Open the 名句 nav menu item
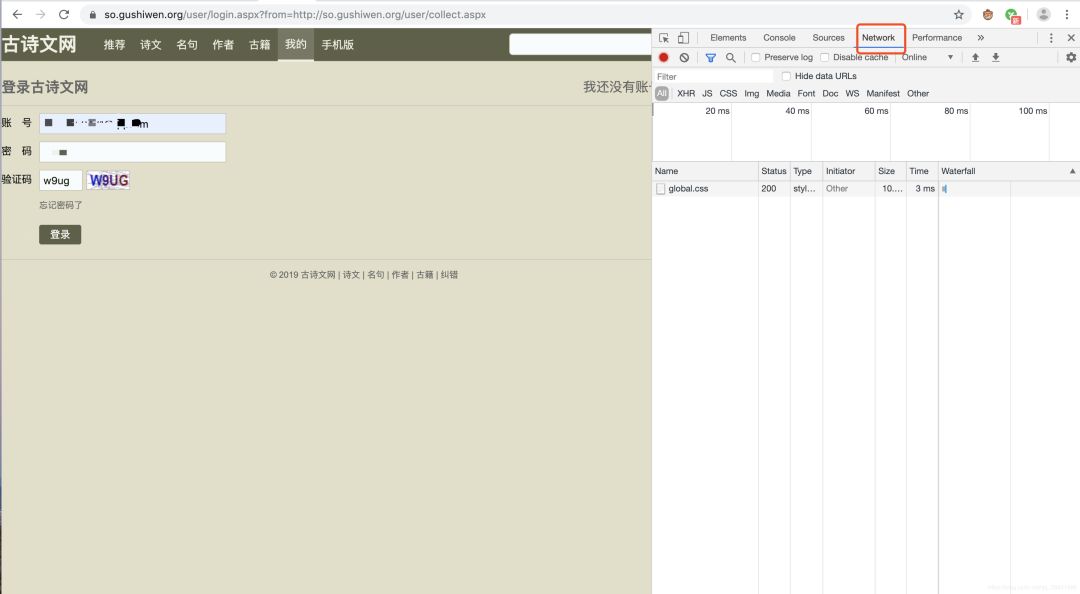The height and width of the screenshot is (594, 1080). 187,45
